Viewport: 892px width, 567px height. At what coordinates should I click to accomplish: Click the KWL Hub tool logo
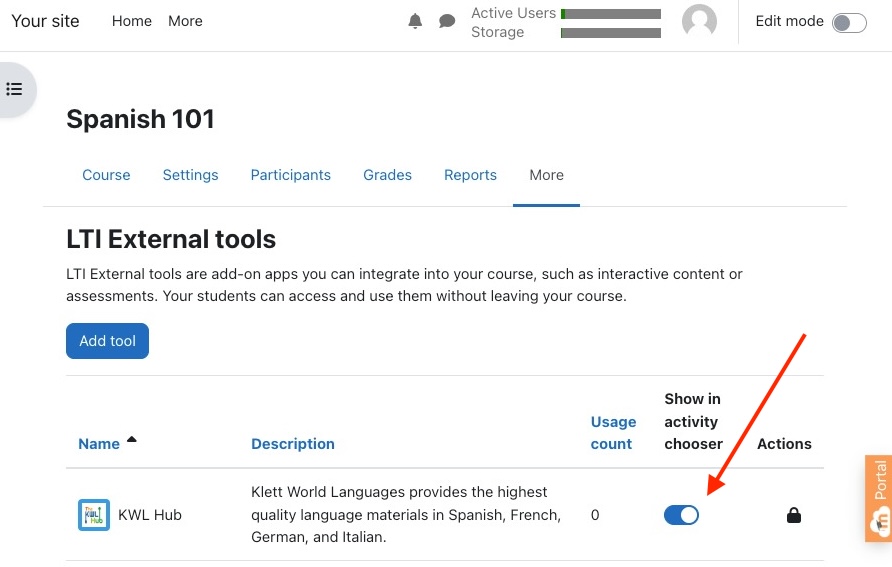tap(94, 515)
